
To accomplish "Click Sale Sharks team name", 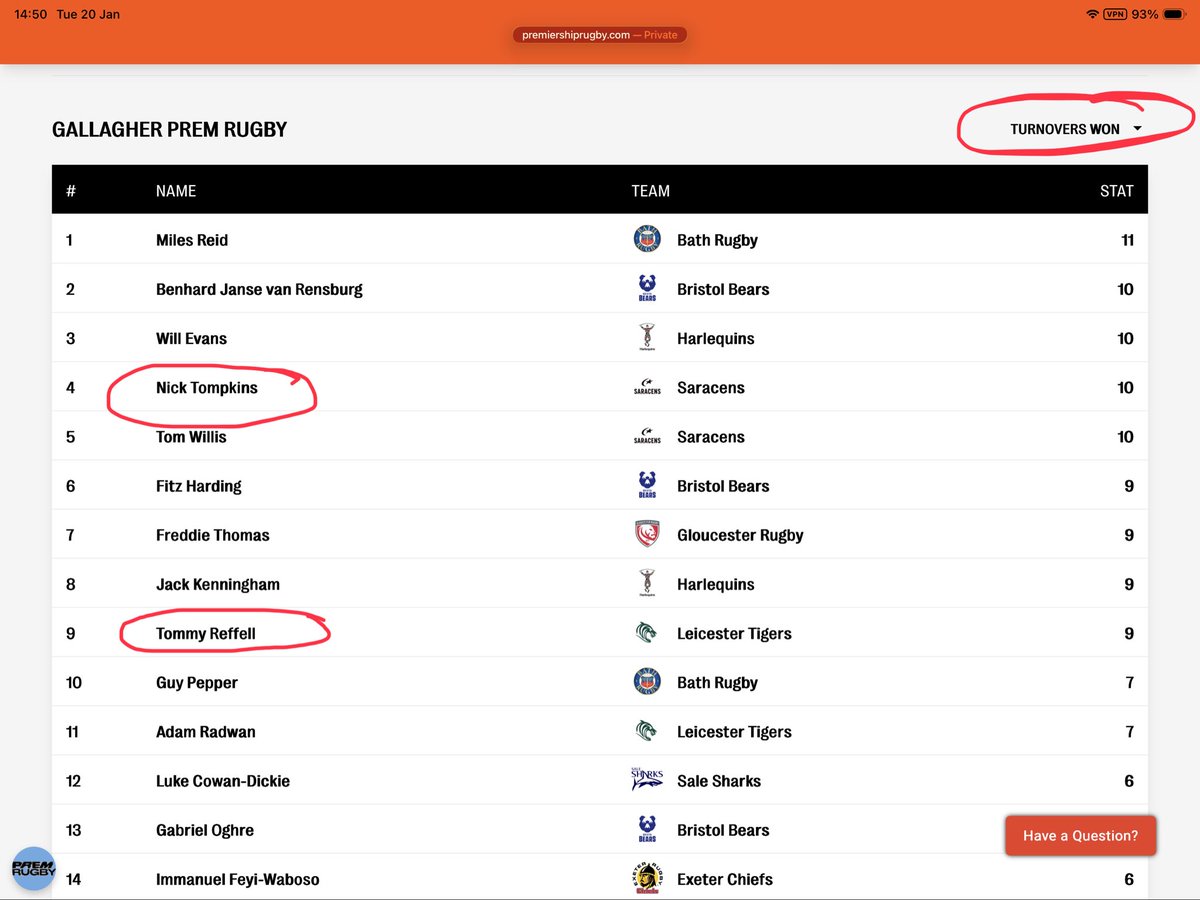I will (719, 780).
